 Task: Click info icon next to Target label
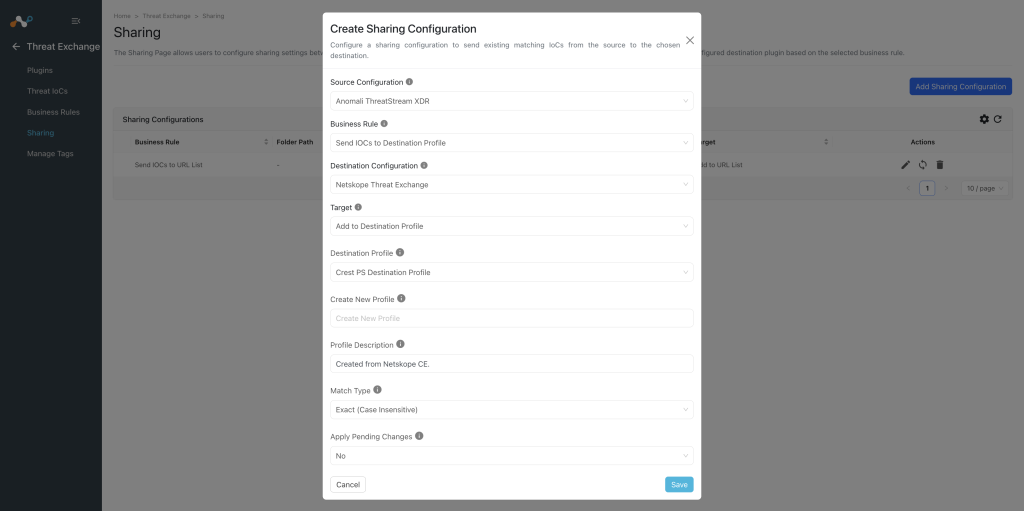pyautogui.click(x=358, y=207)
